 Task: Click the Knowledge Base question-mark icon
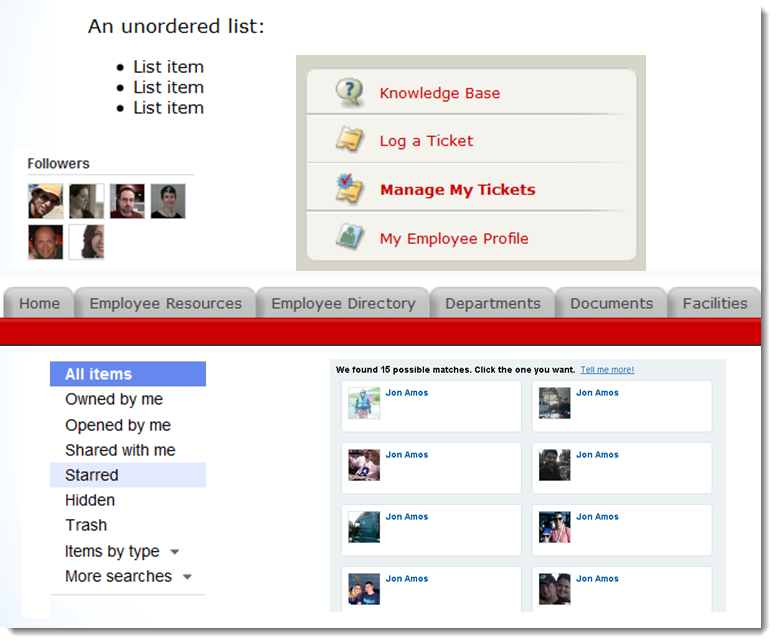coord(350,92)
